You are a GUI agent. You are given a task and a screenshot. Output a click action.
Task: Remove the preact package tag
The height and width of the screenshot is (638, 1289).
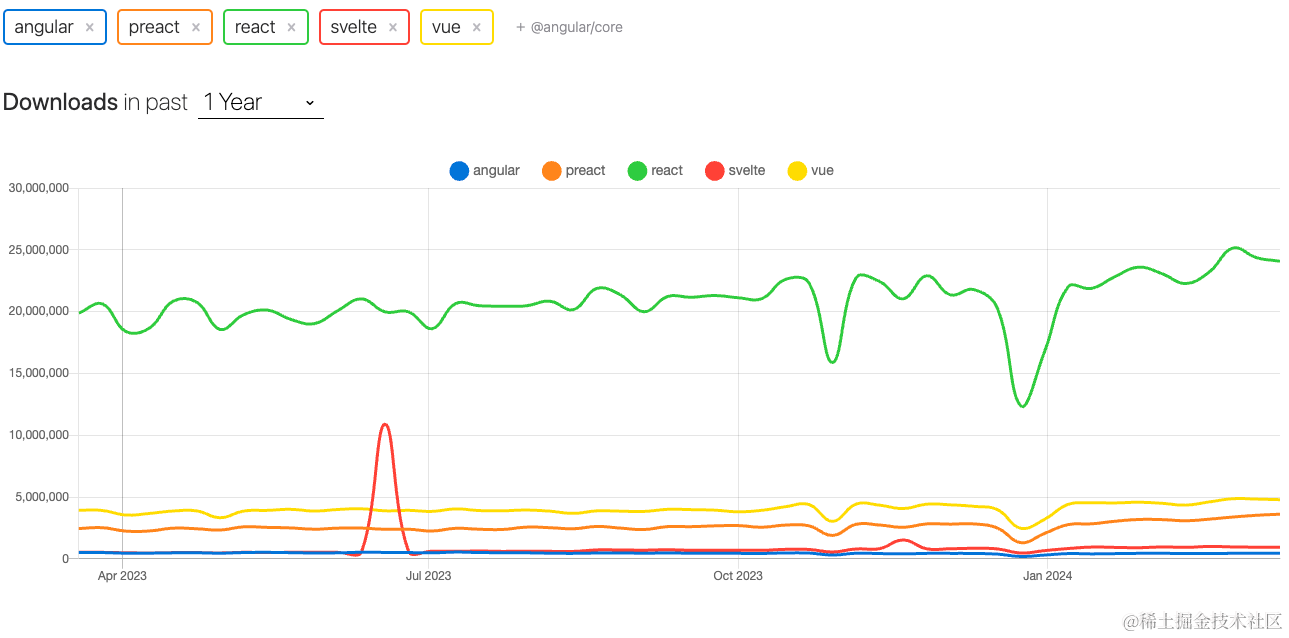[196, 28]
